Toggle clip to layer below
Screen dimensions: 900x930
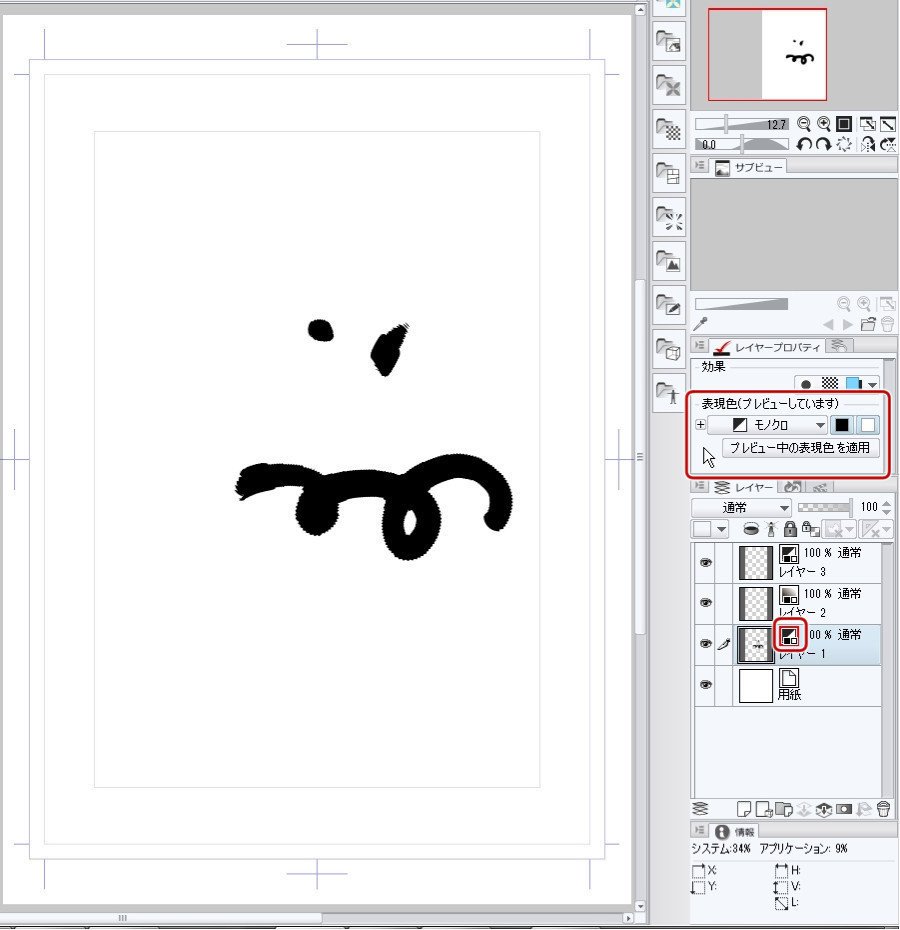(750, 528)
